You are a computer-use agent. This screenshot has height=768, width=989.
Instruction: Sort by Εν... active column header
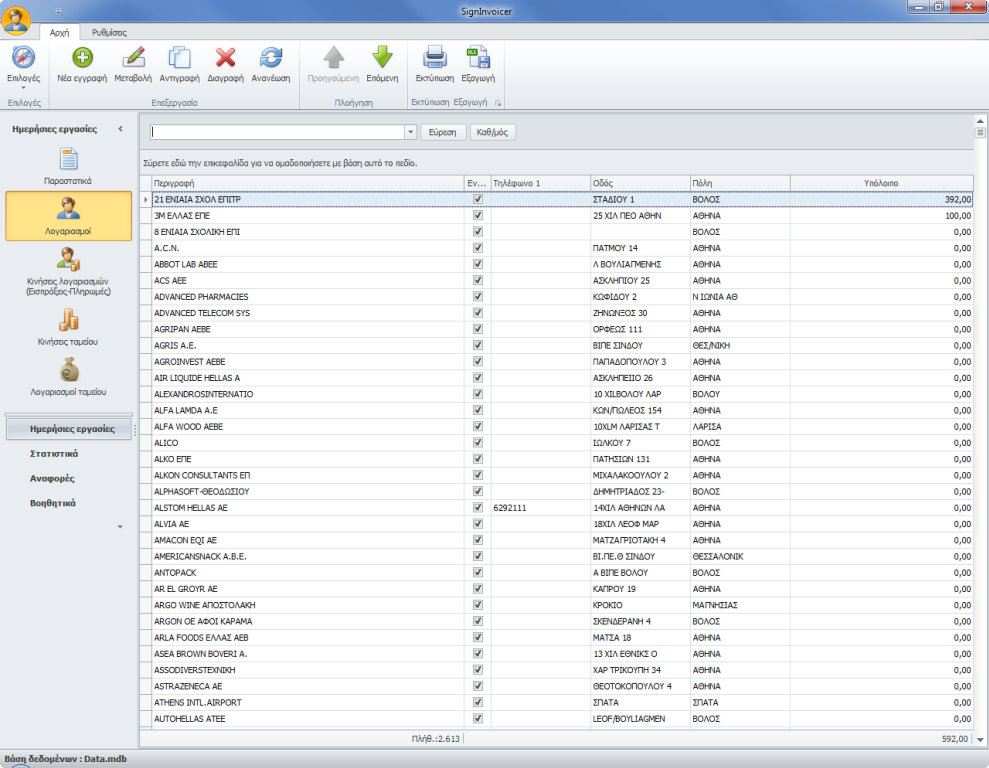pyautogui.click(x=477, y=183)
